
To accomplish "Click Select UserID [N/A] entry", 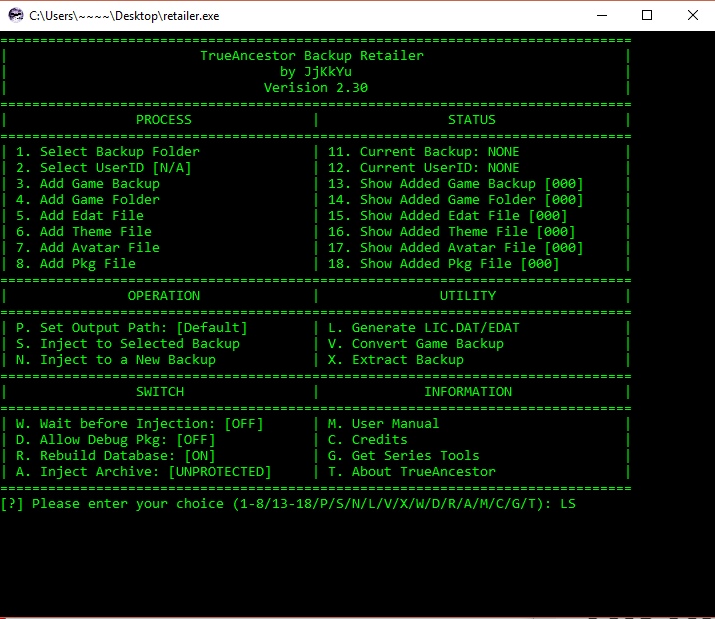I will click(103, 167).
